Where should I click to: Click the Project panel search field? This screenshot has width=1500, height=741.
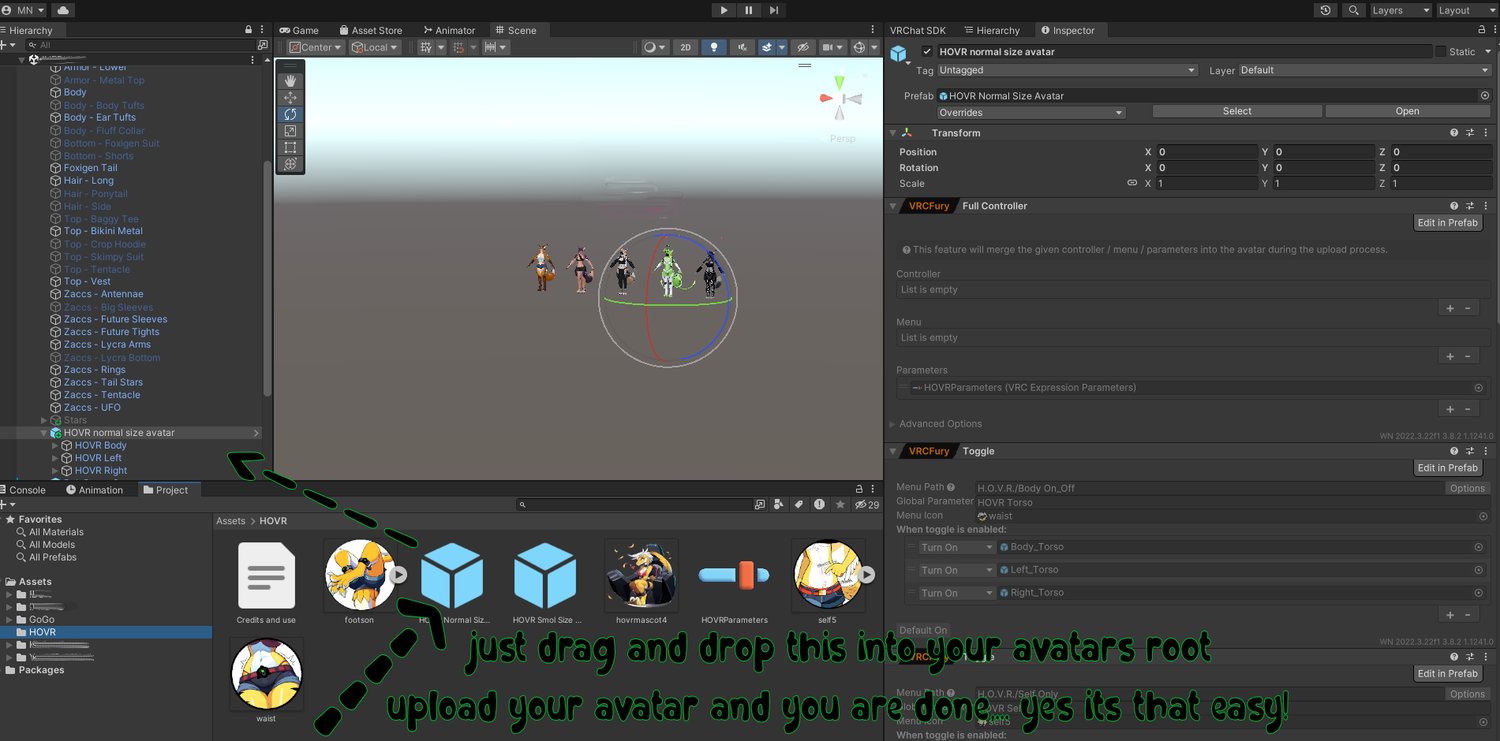click(633, 505)
